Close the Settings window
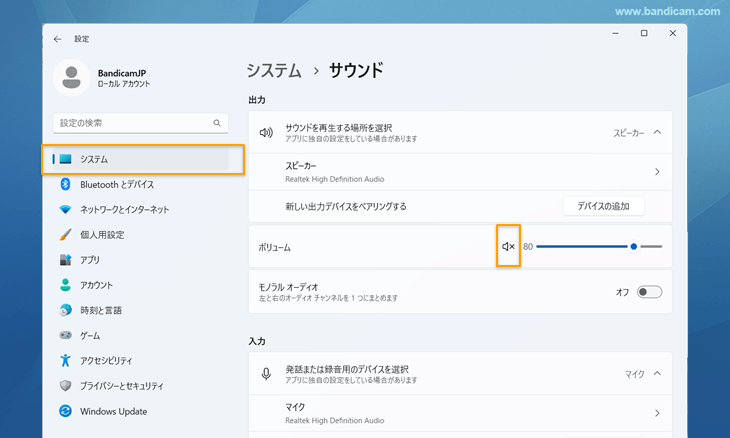The height and width of the screenshot is (438, 730). coord(673,34)
